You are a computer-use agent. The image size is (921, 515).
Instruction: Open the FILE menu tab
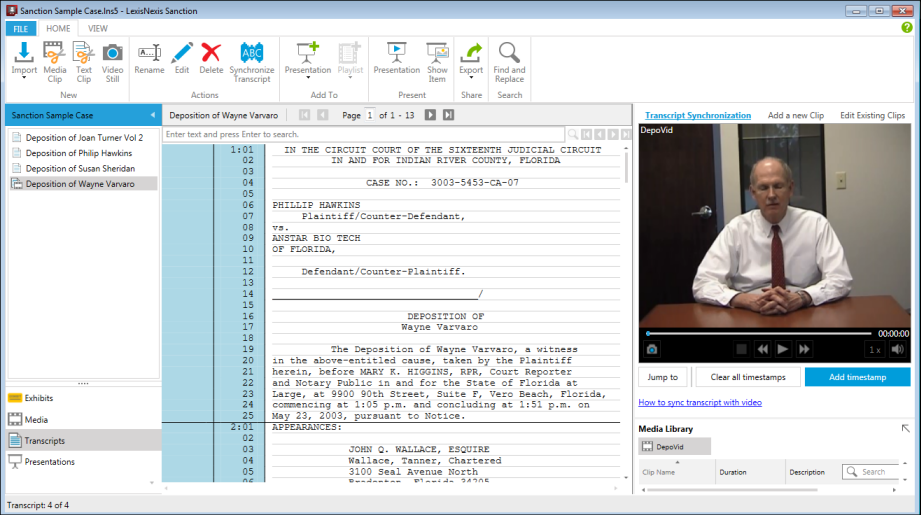point(21,29)
